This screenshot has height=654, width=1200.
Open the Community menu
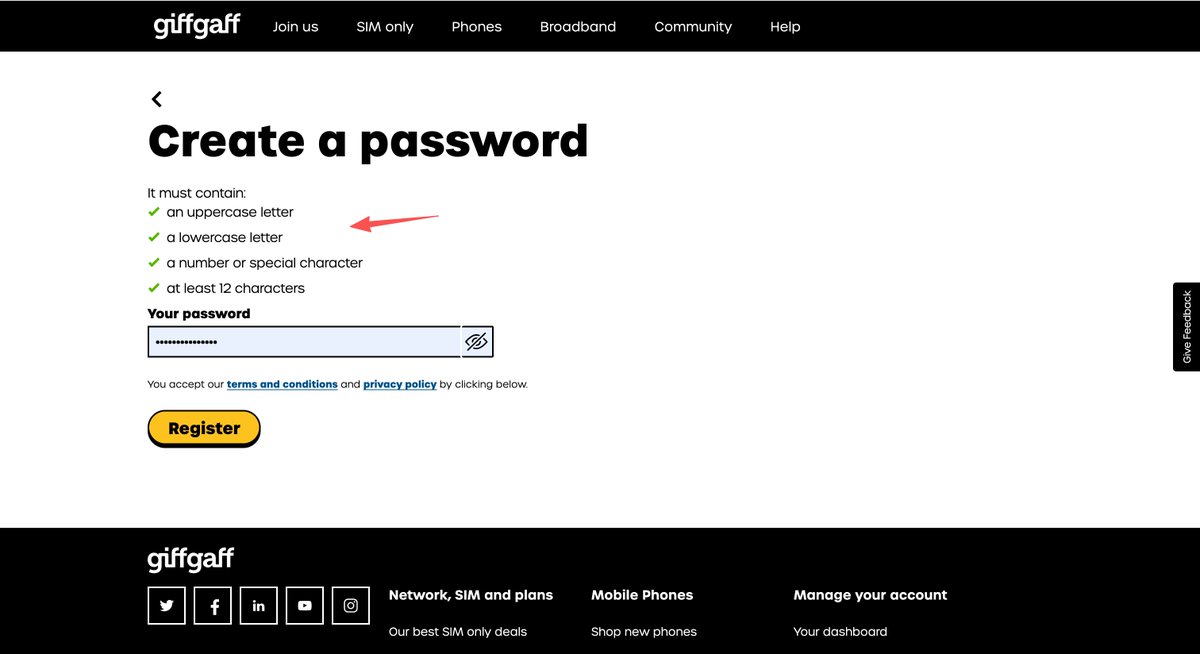(x=693, y=27)
